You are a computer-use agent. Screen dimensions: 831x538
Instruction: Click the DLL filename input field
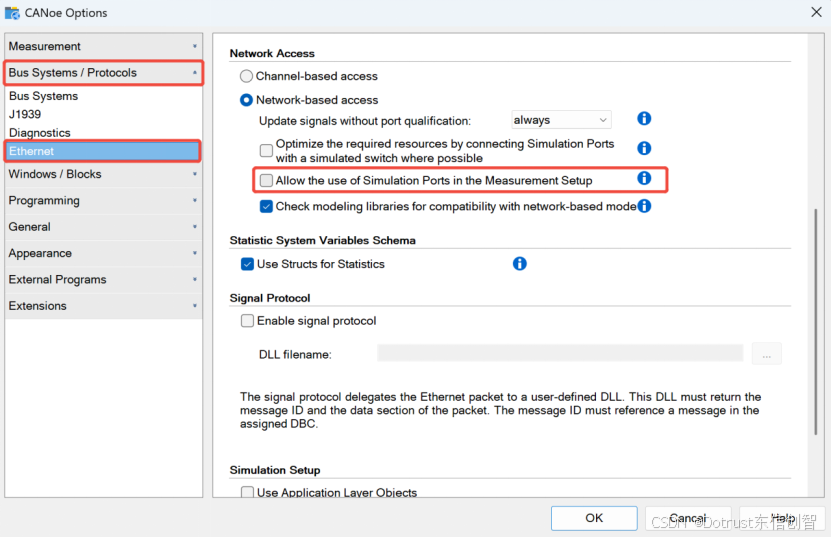coord(560,353)
